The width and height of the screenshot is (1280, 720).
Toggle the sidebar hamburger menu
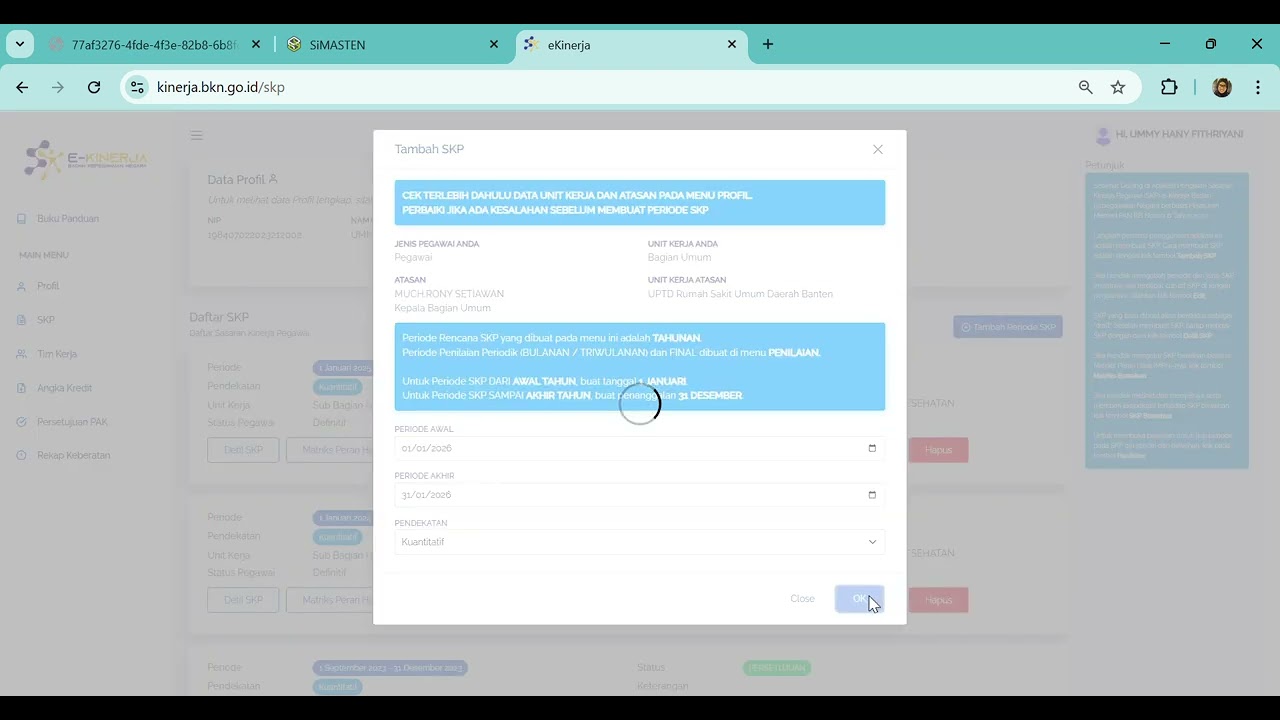(x=197, y=135)
